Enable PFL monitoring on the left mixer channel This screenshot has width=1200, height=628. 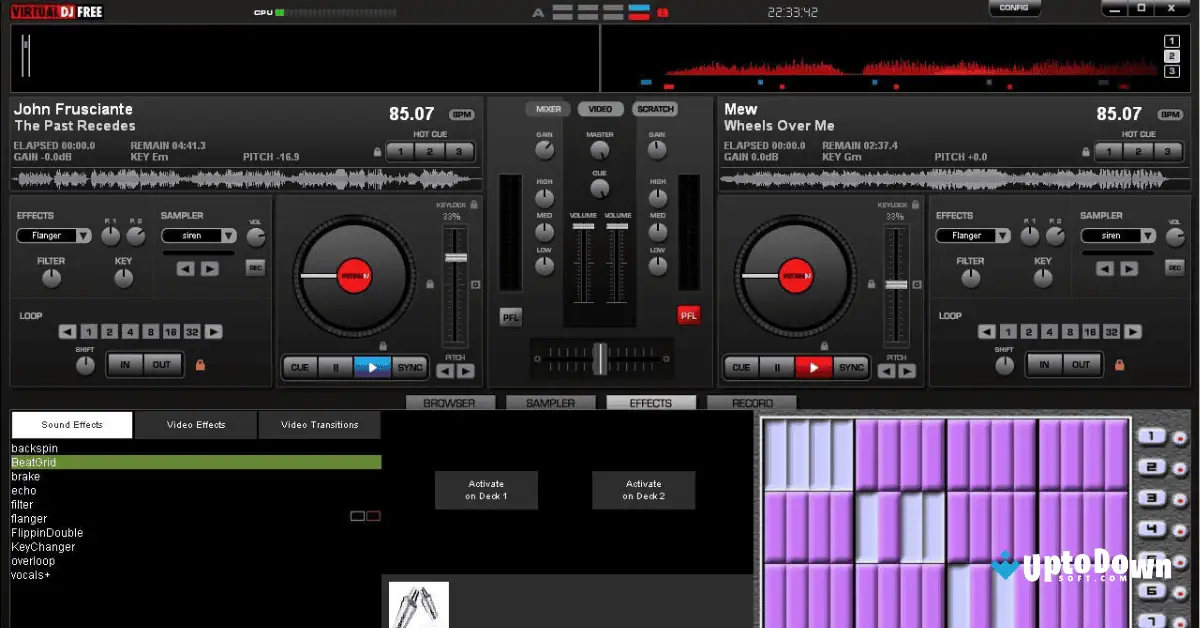(x=510, y=317)
